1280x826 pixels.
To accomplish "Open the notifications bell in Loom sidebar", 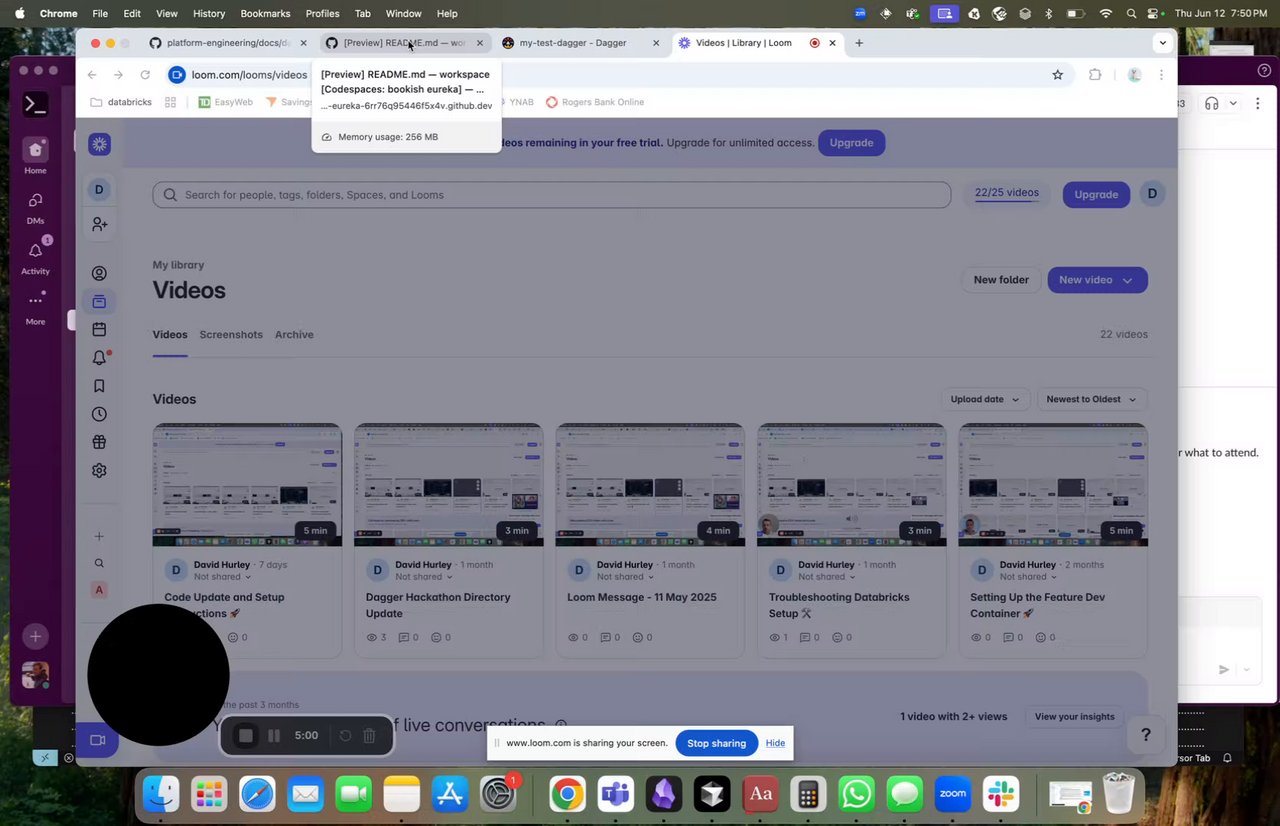I will click(99, 357).
